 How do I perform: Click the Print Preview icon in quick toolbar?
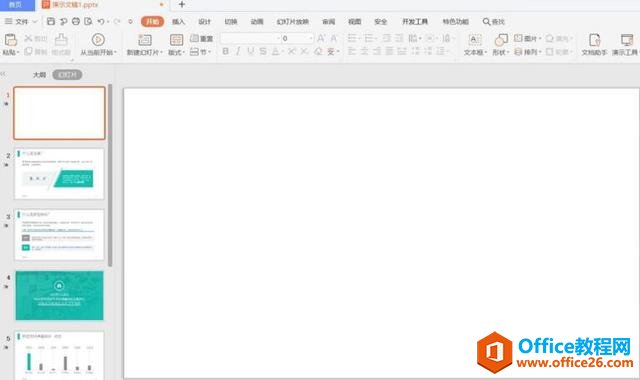coord(88,21)
